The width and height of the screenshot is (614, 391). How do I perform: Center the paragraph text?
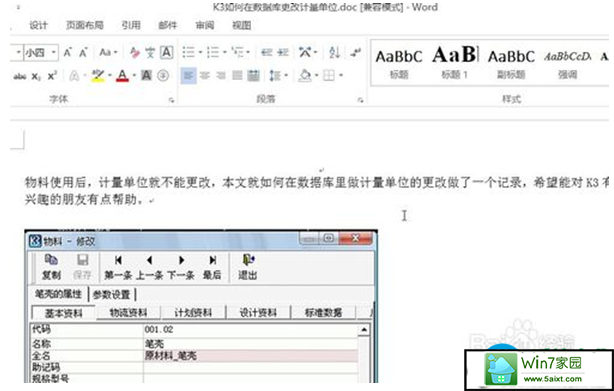205,75
